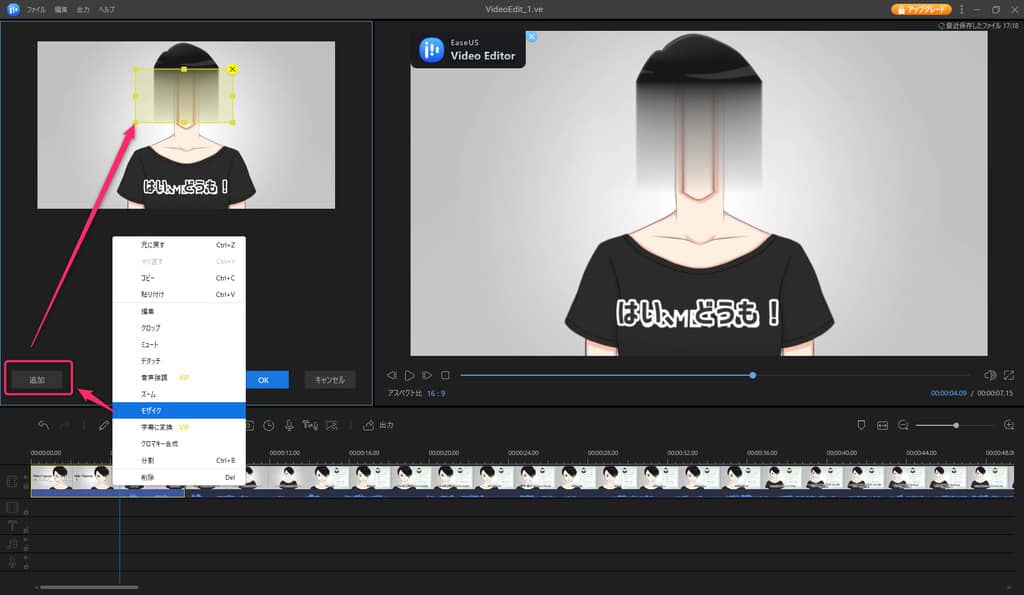Delete the mosaic box using yellow X
The width and height of the screenshot is (1024, 595).
[x=233, y=69]
